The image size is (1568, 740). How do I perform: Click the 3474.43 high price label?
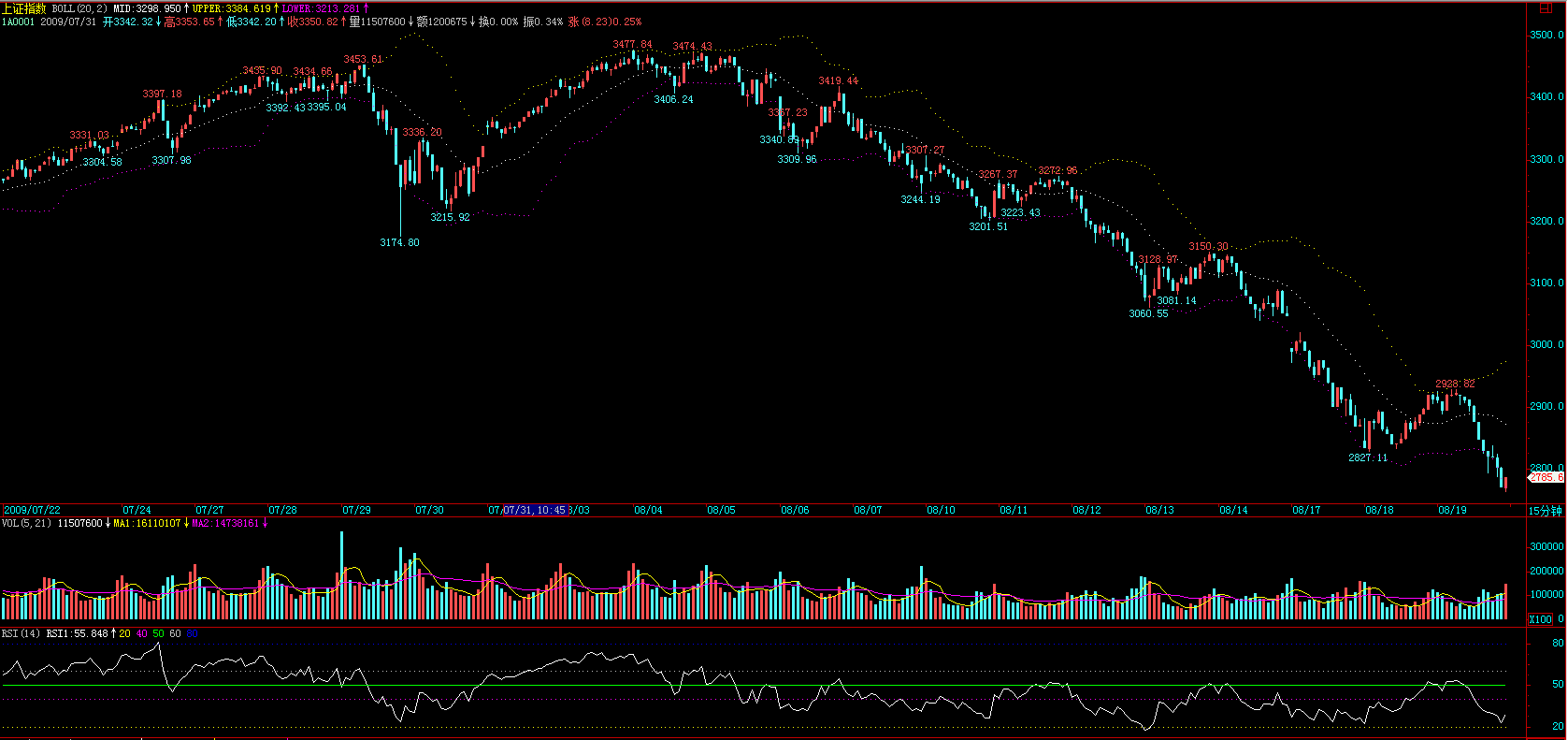(692, 47)
